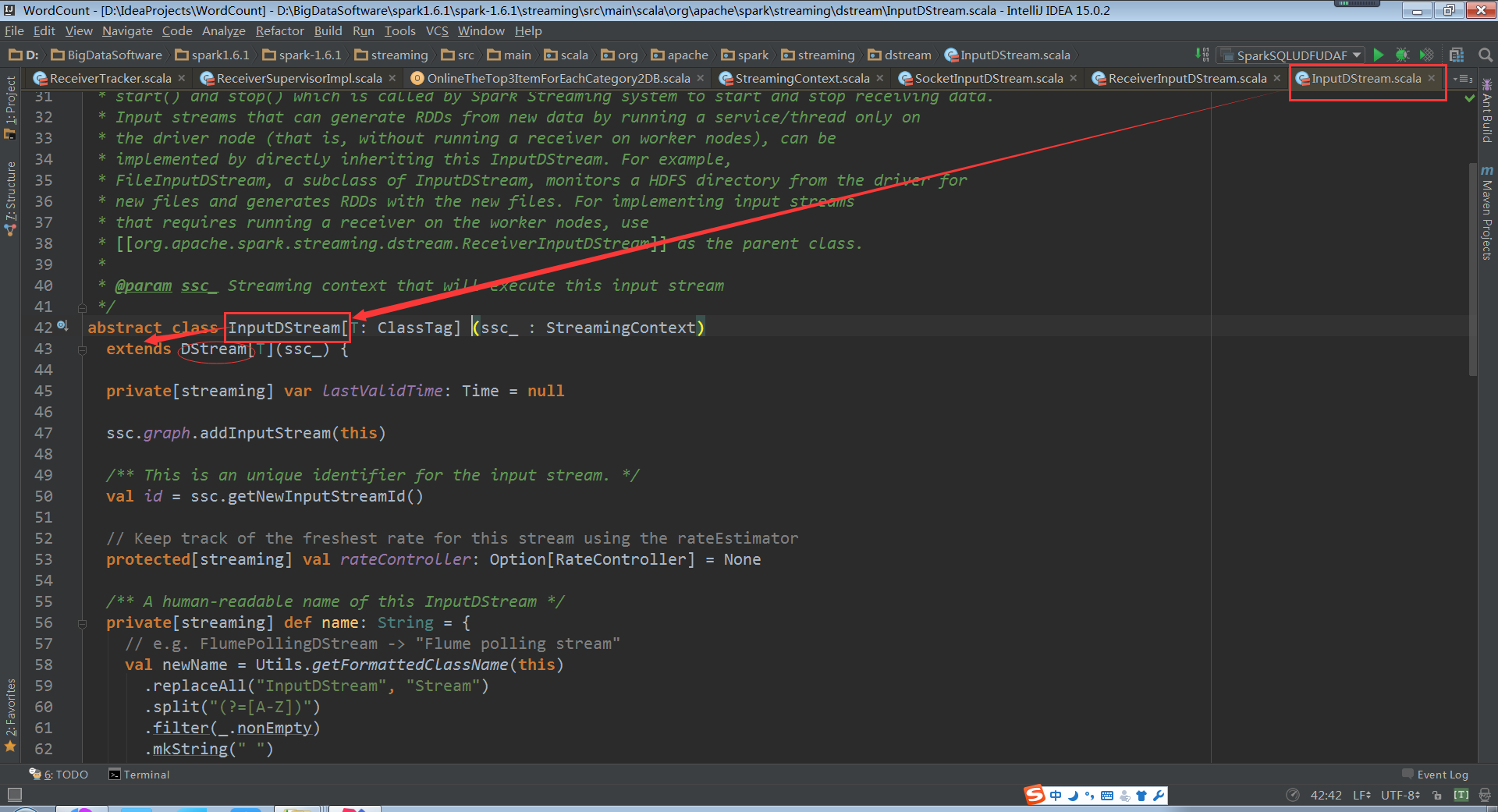Close the InputDStream.scala tab

(1432, 78)
